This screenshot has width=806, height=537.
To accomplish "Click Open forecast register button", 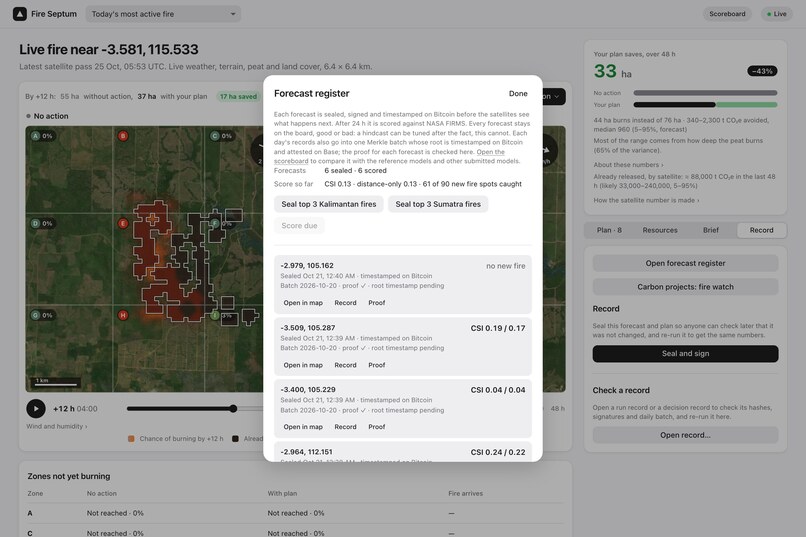I will coord(685,263).
